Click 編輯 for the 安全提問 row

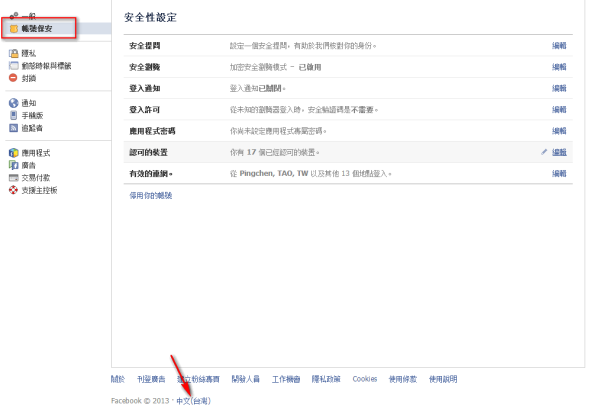(559, 46)
